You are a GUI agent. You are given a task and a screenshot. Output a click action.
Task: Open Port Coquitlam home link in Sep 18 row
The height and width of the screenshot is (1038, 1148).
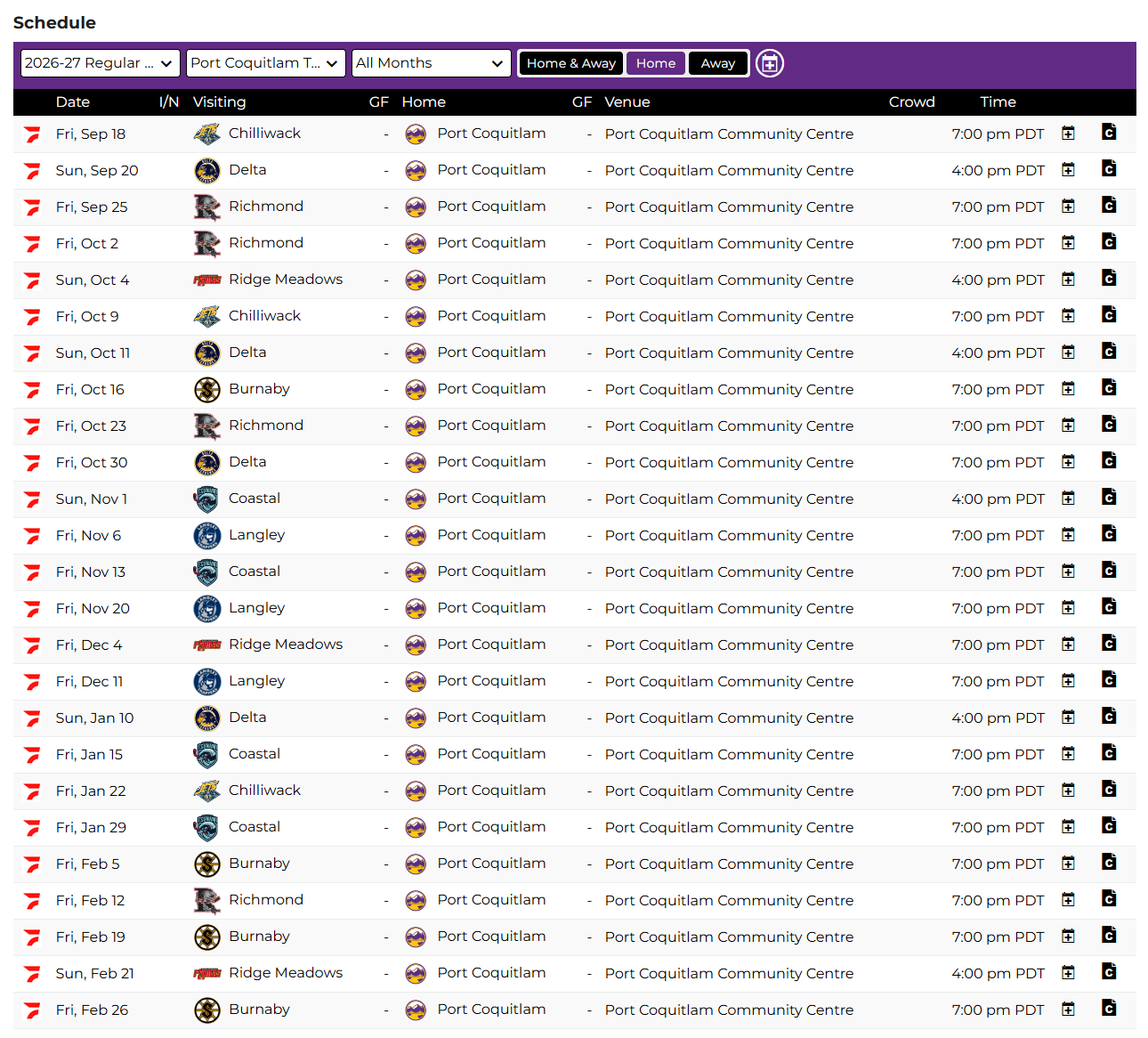click(x=491, y=134)
